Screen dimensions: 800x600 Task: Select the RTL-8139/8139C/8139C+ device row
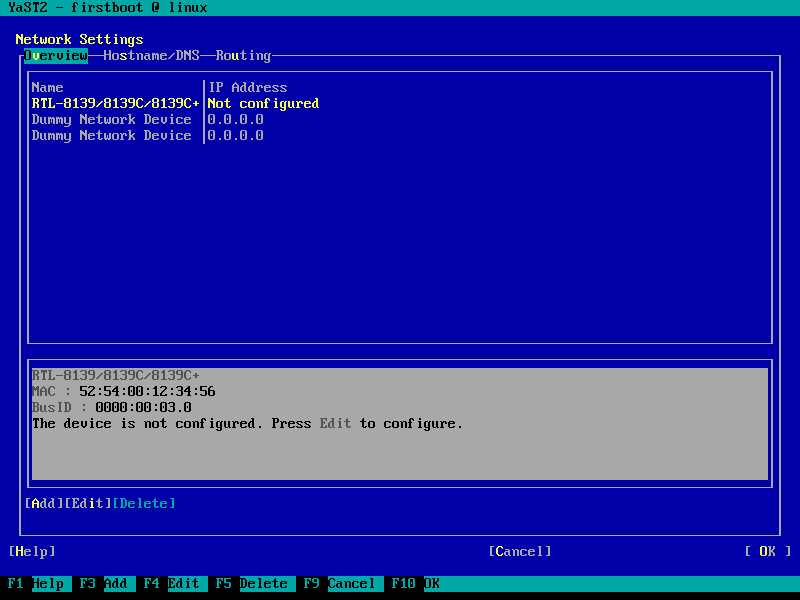[x=115, y=104]
